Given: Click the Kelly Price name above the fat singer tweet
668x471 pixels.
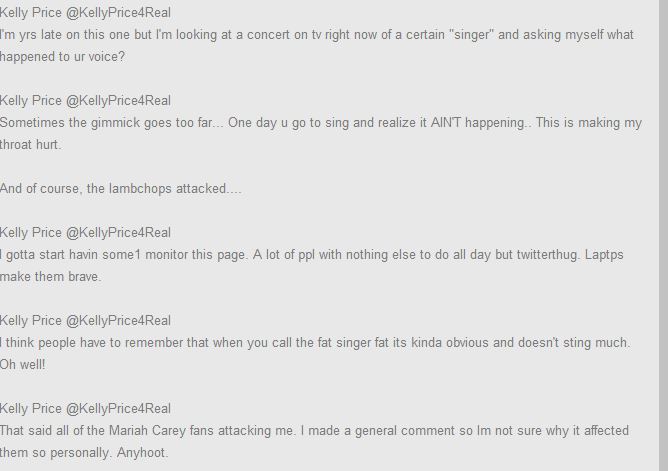Looking at the screenshot, I should coord(30,320).
